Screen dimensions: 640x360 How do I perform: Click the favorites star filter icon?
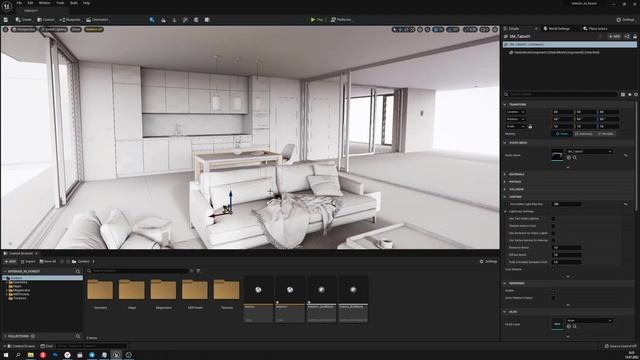click(629, 94)
